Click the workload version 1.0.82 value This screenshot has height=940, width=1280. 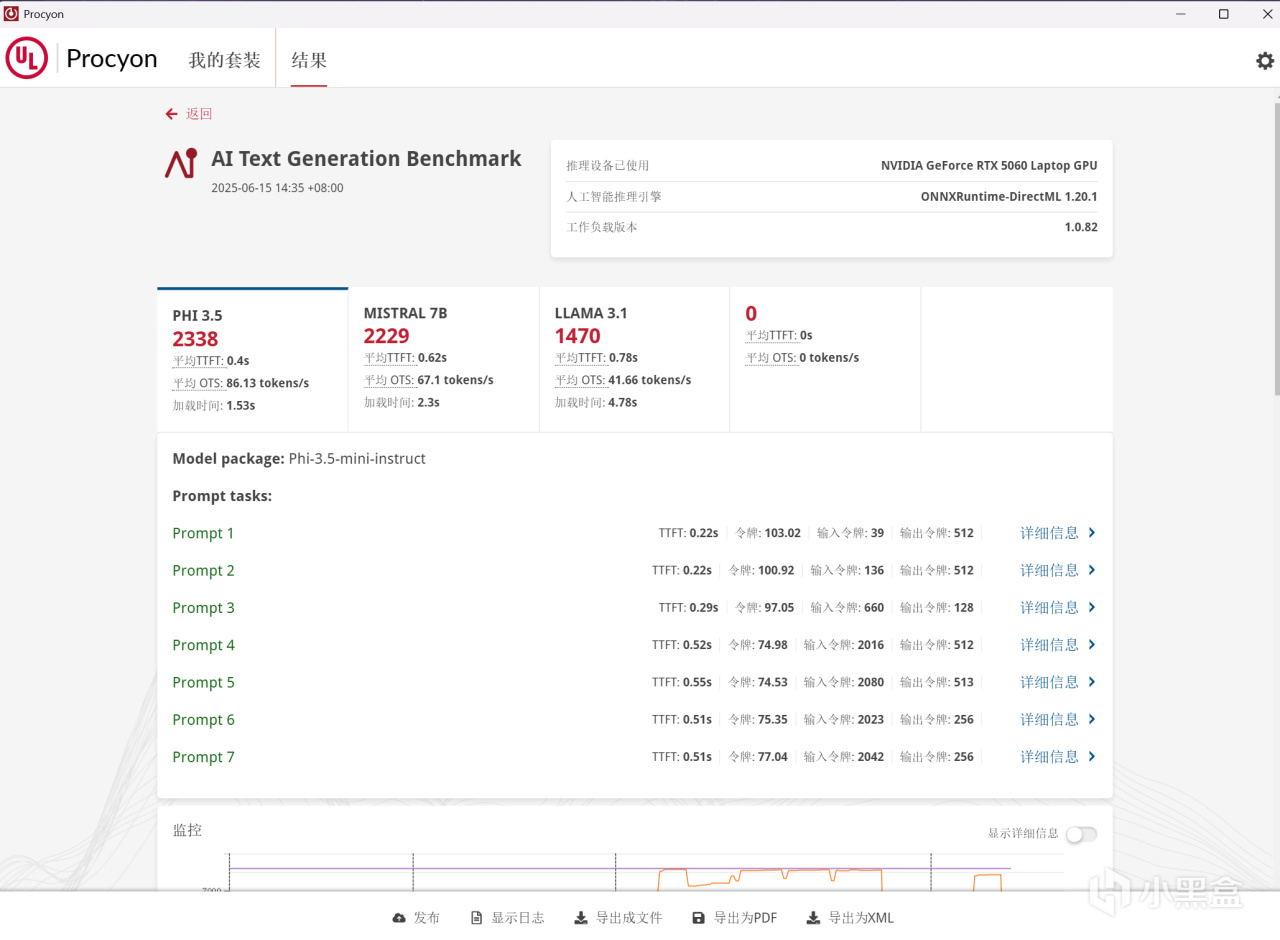1081,227
